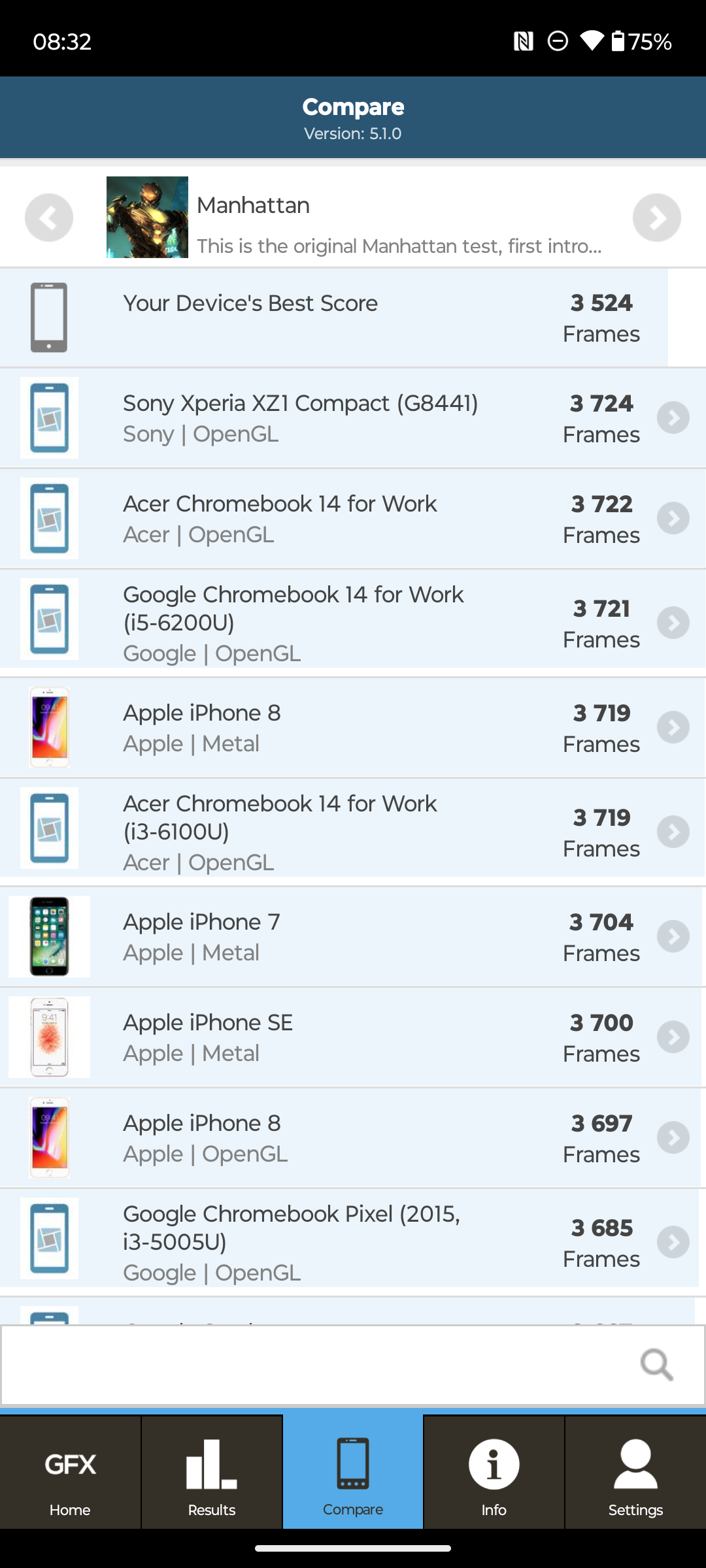Tap the Apple iPhone SE device image
This screenshot has height=1568, width=706.
[49, 1037]
